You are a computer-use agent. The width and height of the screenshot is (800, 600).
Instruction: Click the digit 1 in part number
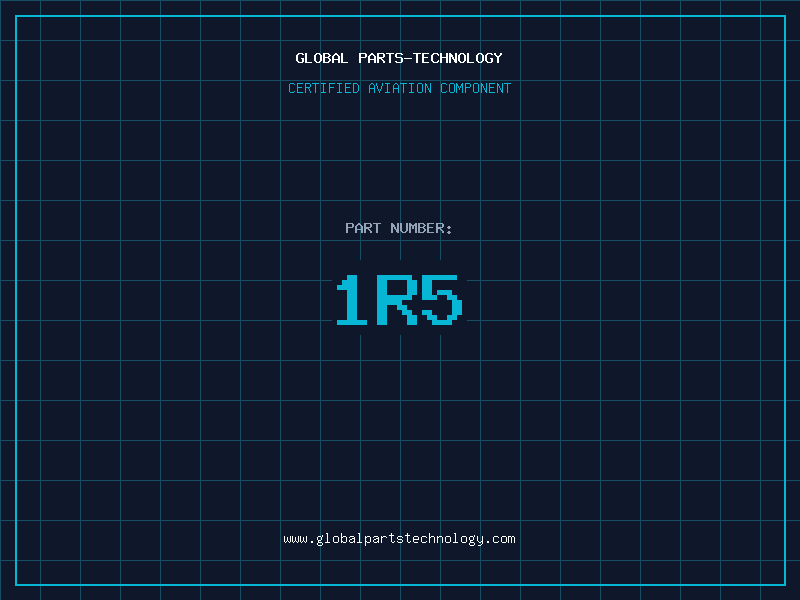[351, 300]
